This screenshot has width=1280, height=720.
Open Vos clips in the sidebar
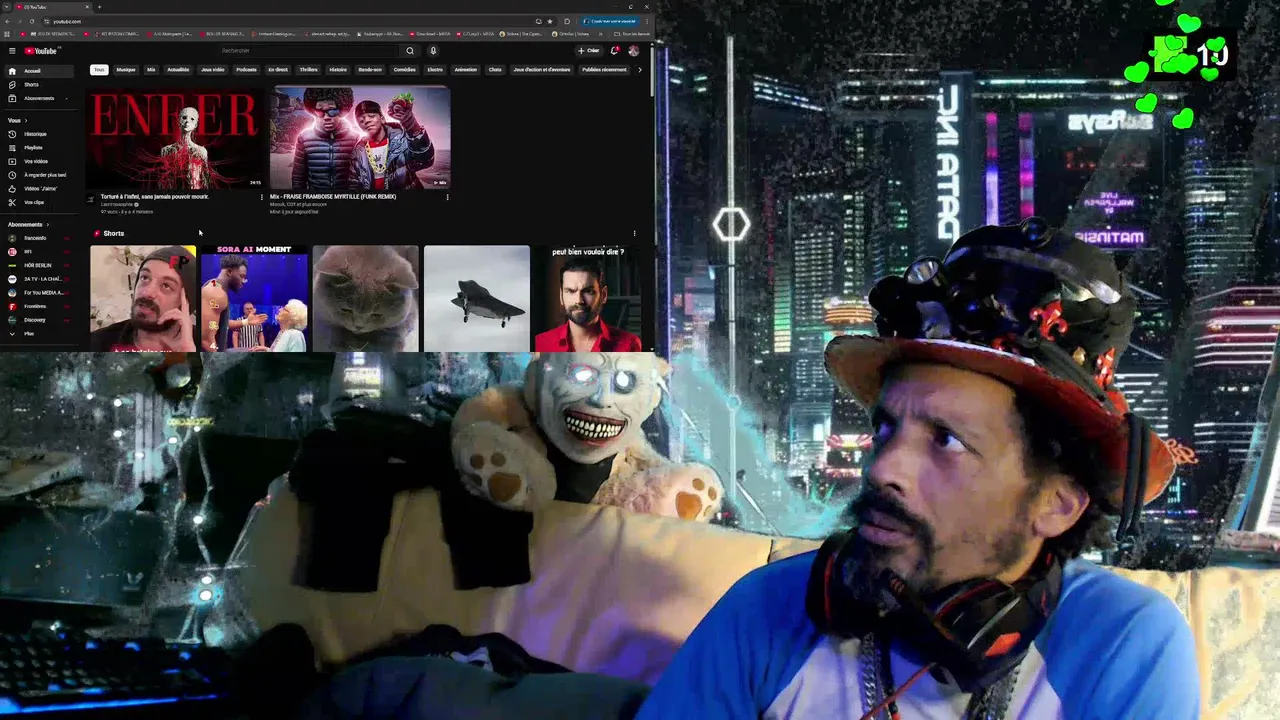point(37,202)
